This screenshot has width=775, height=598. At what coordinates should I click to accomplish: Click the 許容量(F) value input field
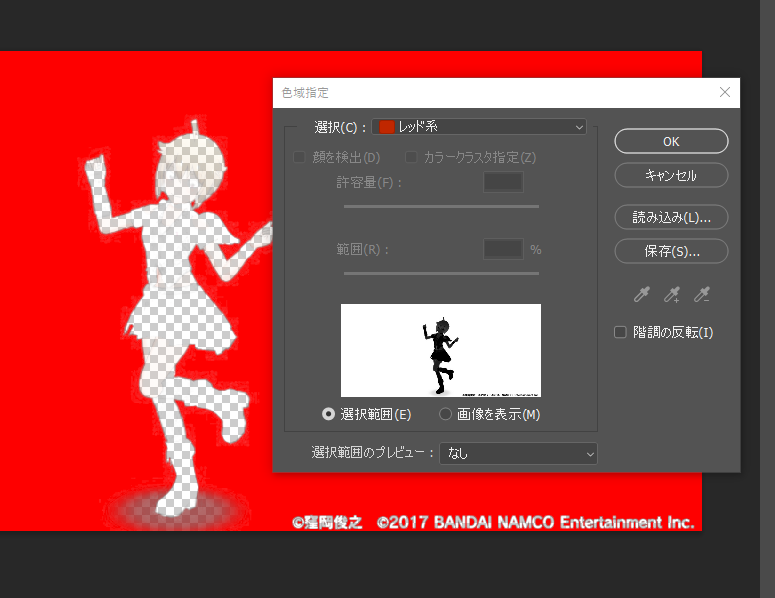(503, 182)
